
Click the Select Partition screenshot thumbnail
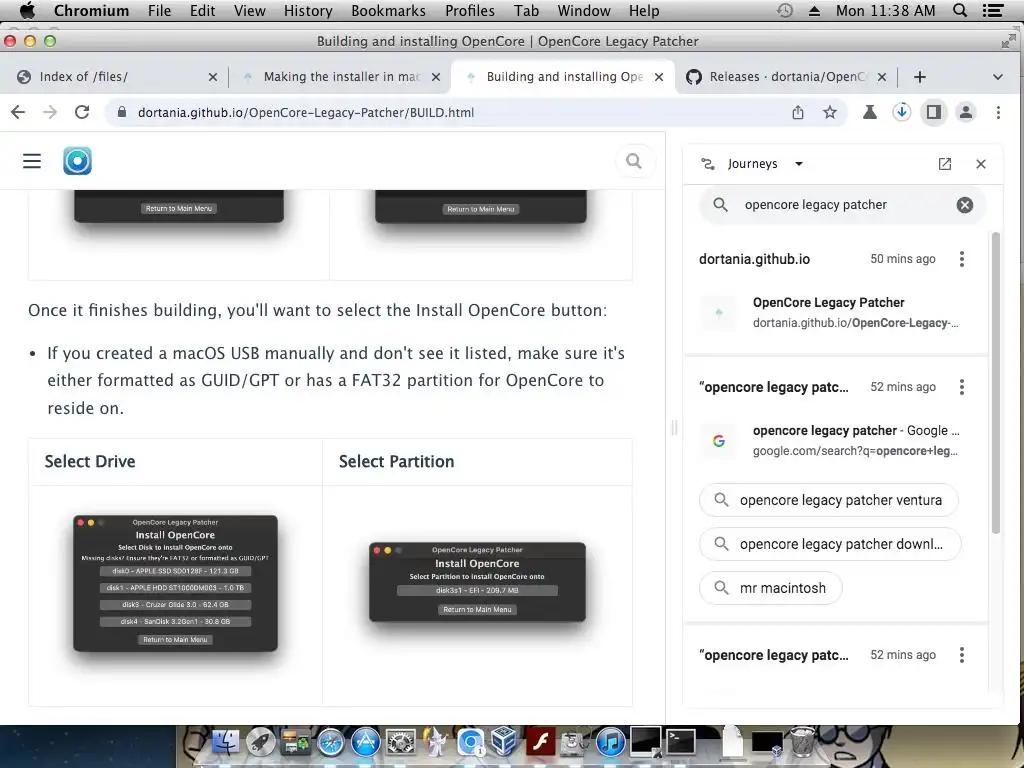[477, 581]
